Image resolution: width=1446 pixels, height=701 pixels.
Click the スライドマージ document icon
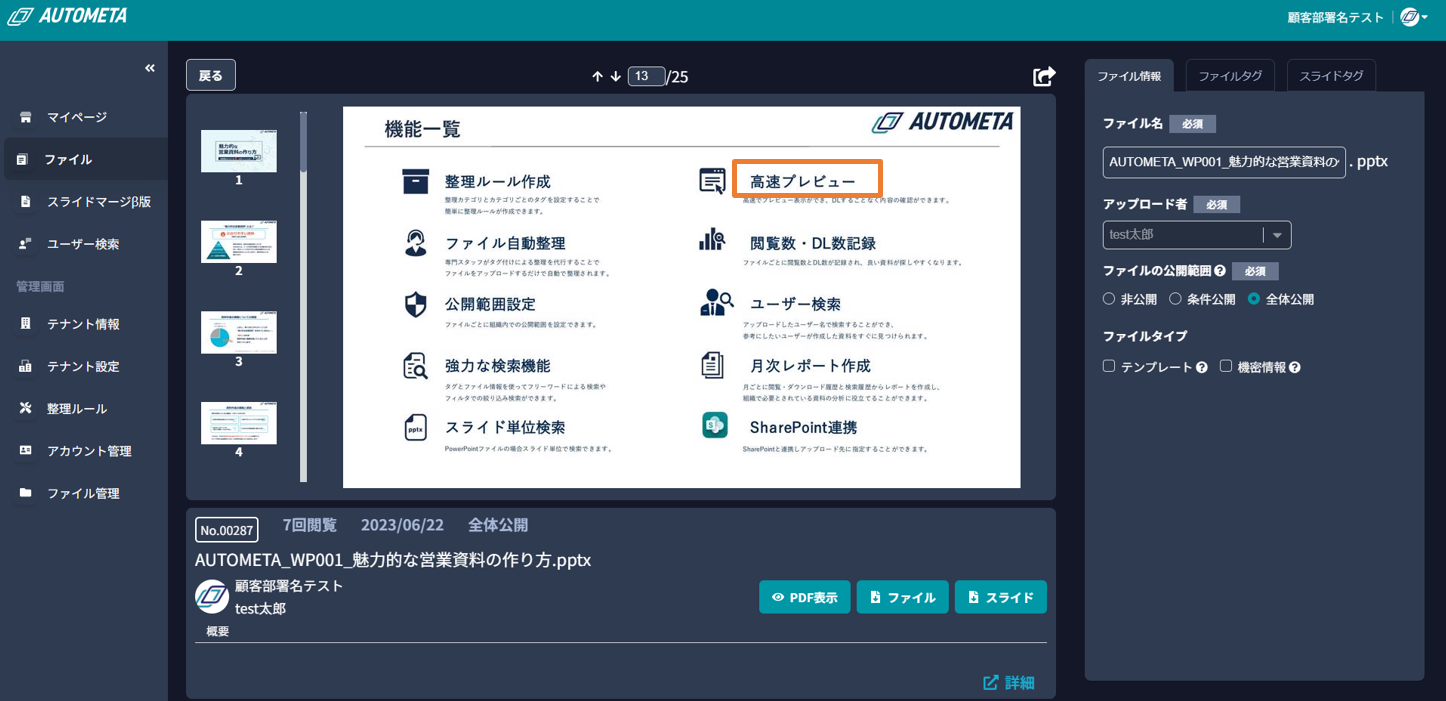tap(26, 202)
